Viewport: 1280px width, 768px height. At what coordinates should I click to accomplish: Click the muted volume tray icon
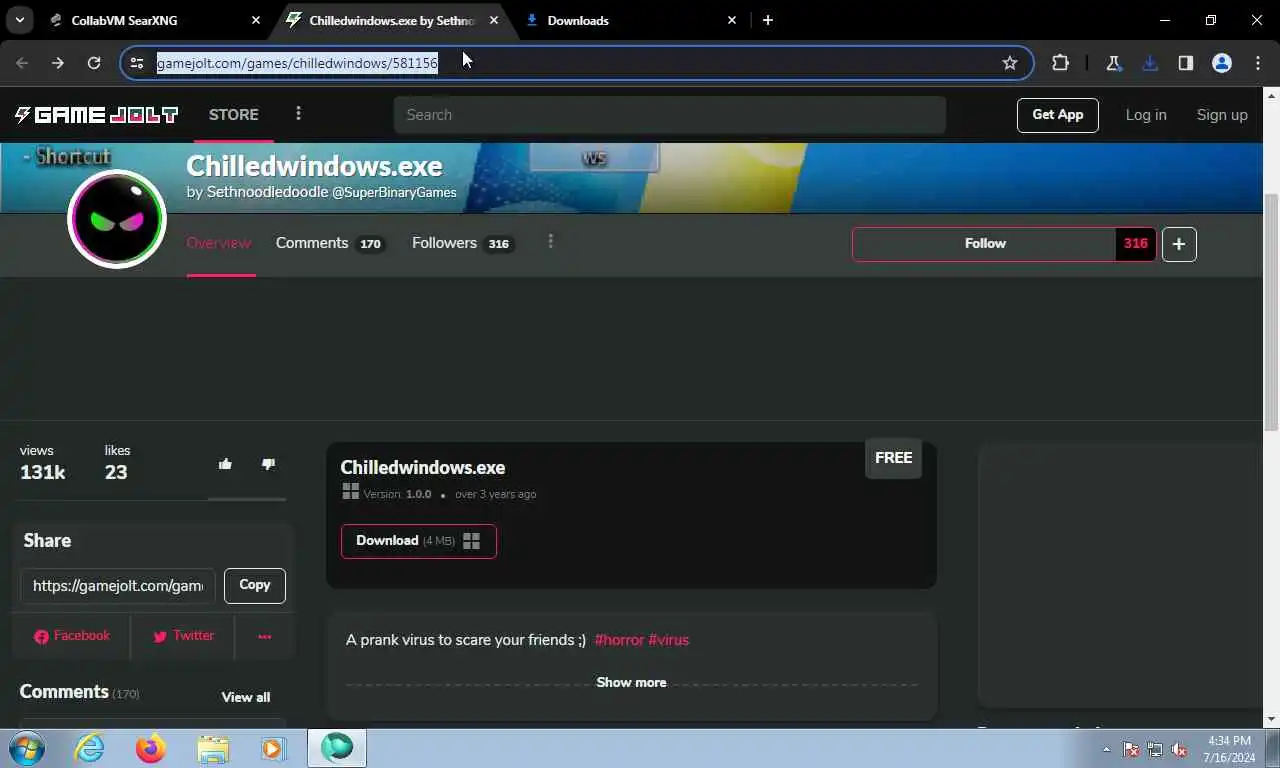tap(1179, 749)
